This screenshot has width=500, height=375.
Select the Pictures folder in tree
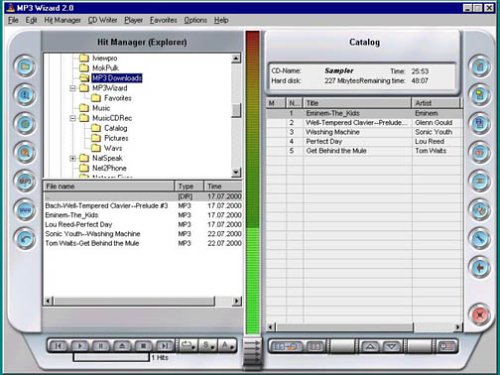(116, 138)
